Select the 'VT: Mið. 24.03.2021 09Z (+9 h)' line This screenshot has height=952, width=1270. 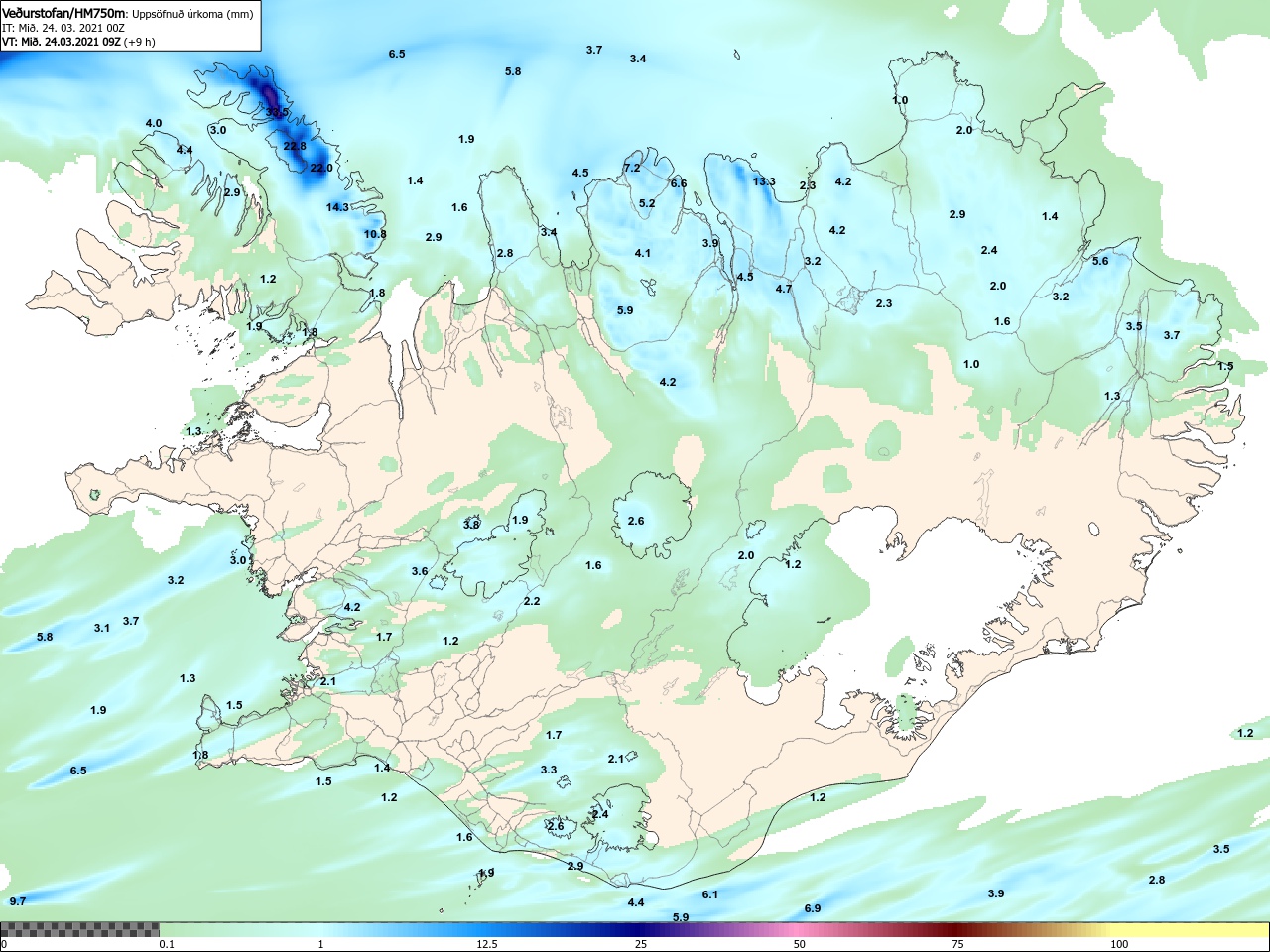(x=78, y=42)
